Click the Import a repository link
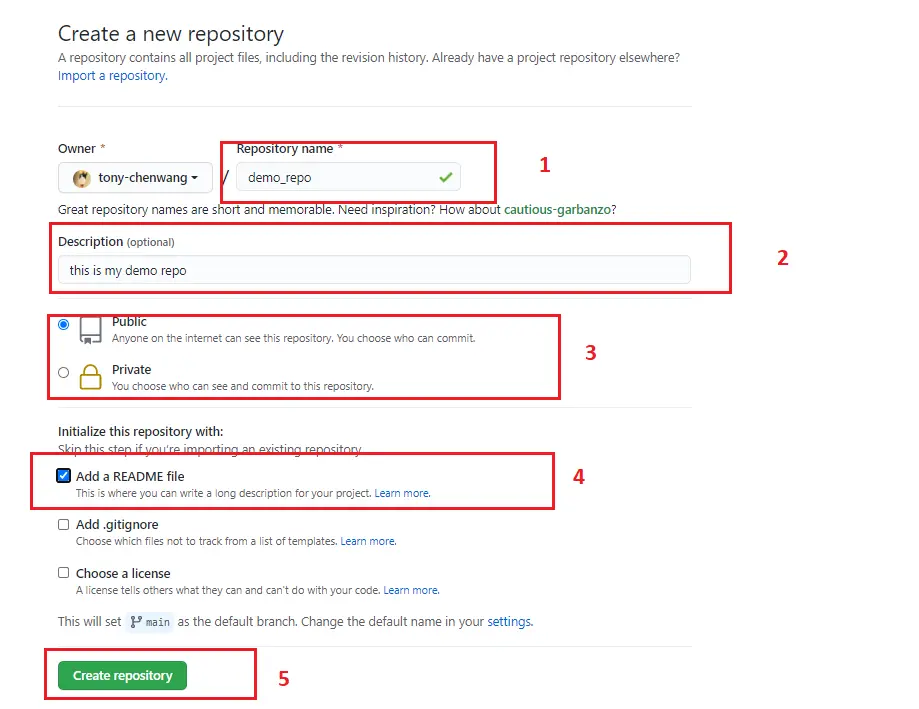 pos(111,75)
